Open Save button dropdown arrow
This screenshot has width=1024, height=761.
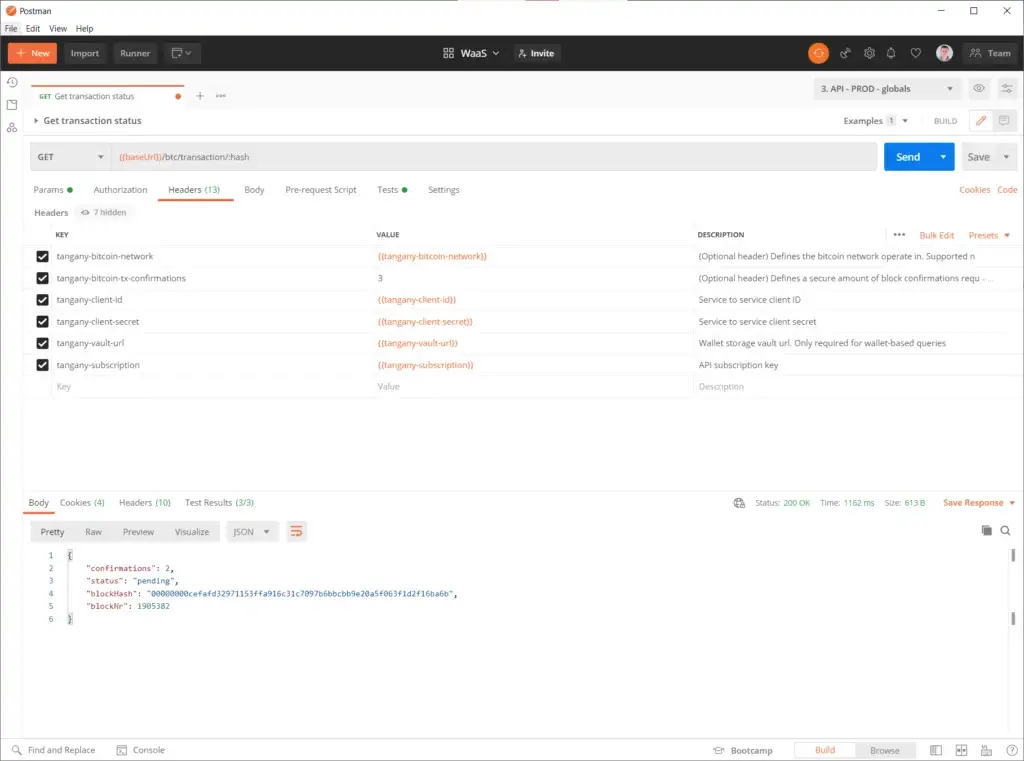pos(1006,157)
